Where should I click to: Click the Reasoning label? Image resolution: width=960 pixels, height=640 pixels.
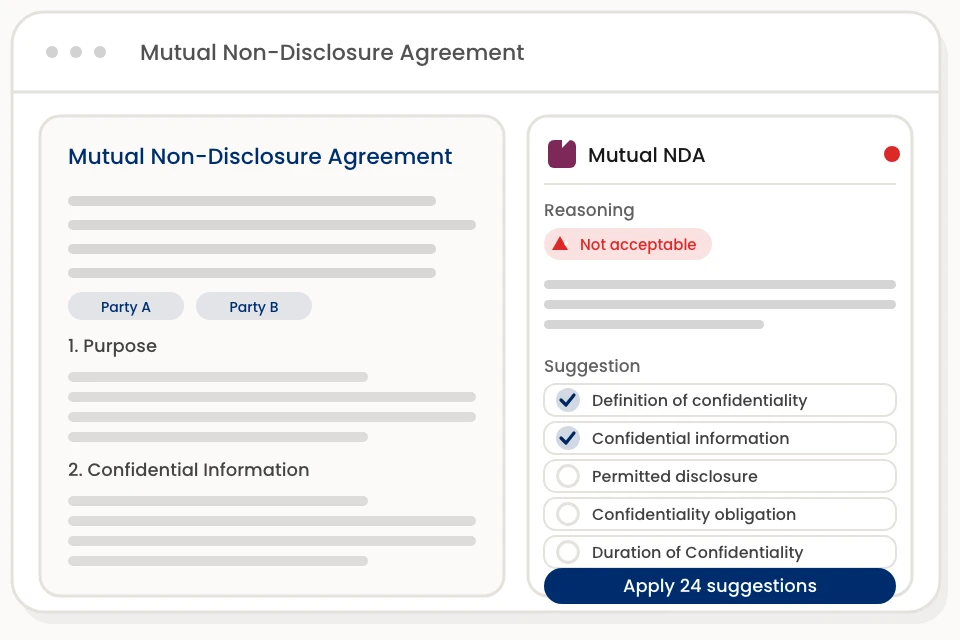589,210
